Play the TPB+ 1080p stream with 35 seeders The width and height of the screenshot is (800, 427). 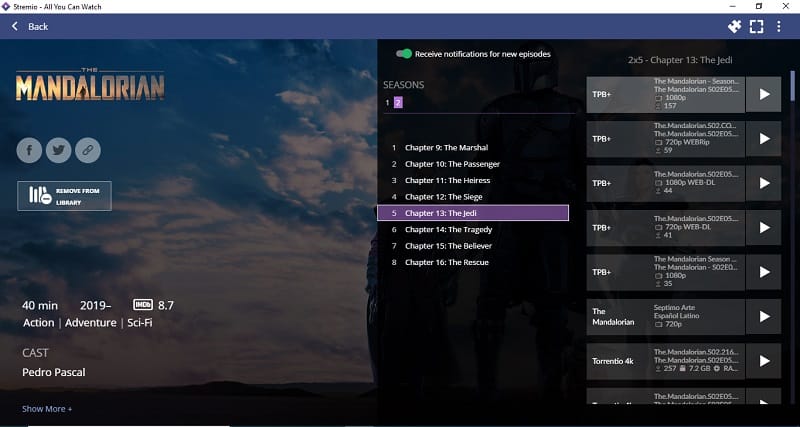764,272
